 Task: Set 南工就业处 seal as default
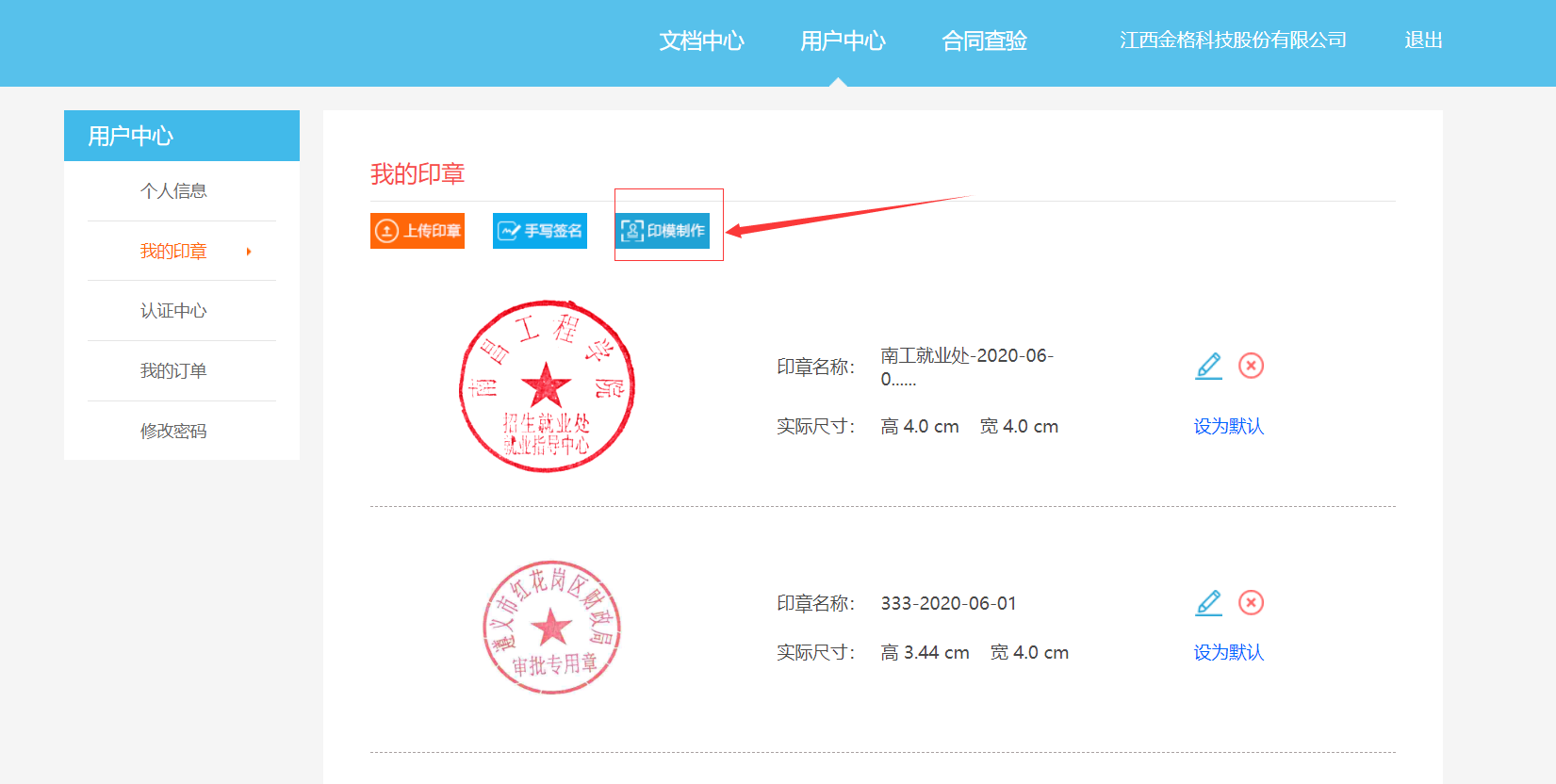coord(1228,427)
